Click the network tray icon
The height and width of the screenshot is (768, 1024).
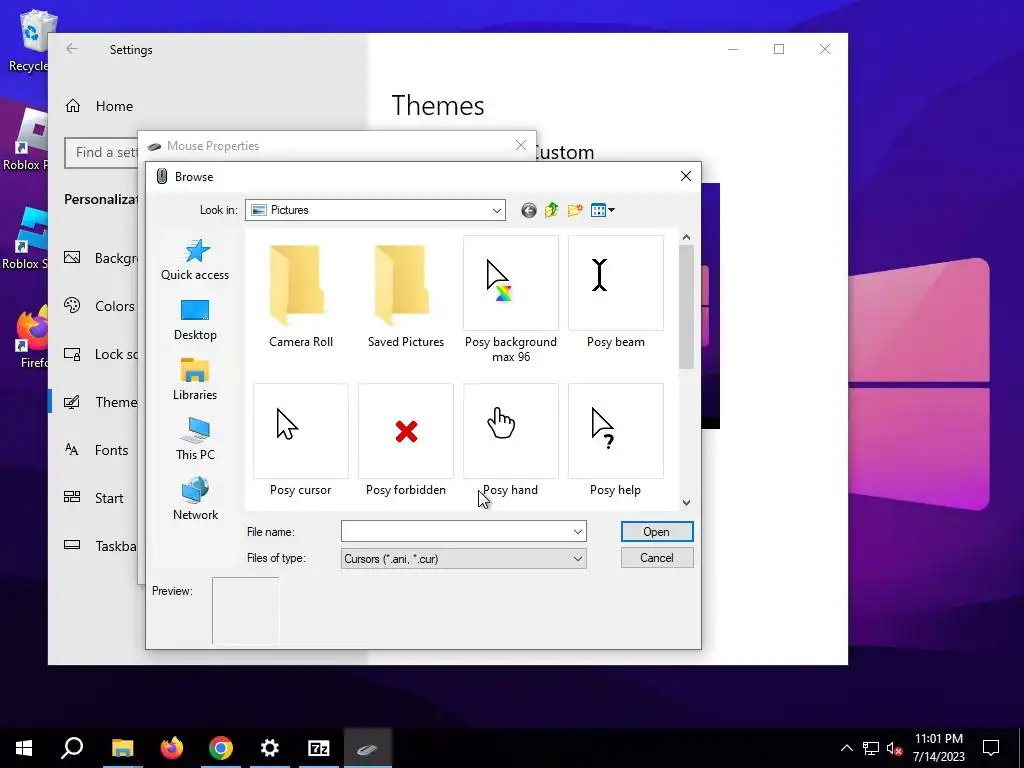click(x=871, y=748)
